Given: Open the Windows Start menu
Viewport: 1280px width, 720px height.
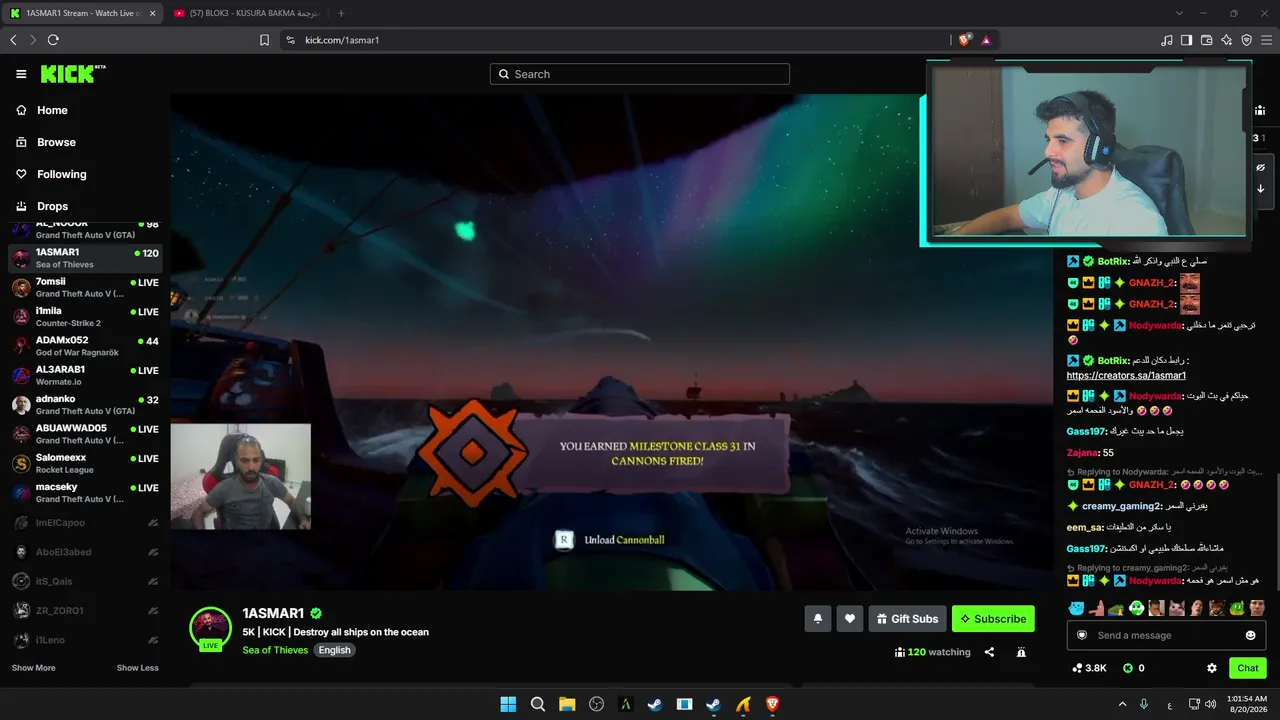Looking at the screenshot, I should 508,704.
